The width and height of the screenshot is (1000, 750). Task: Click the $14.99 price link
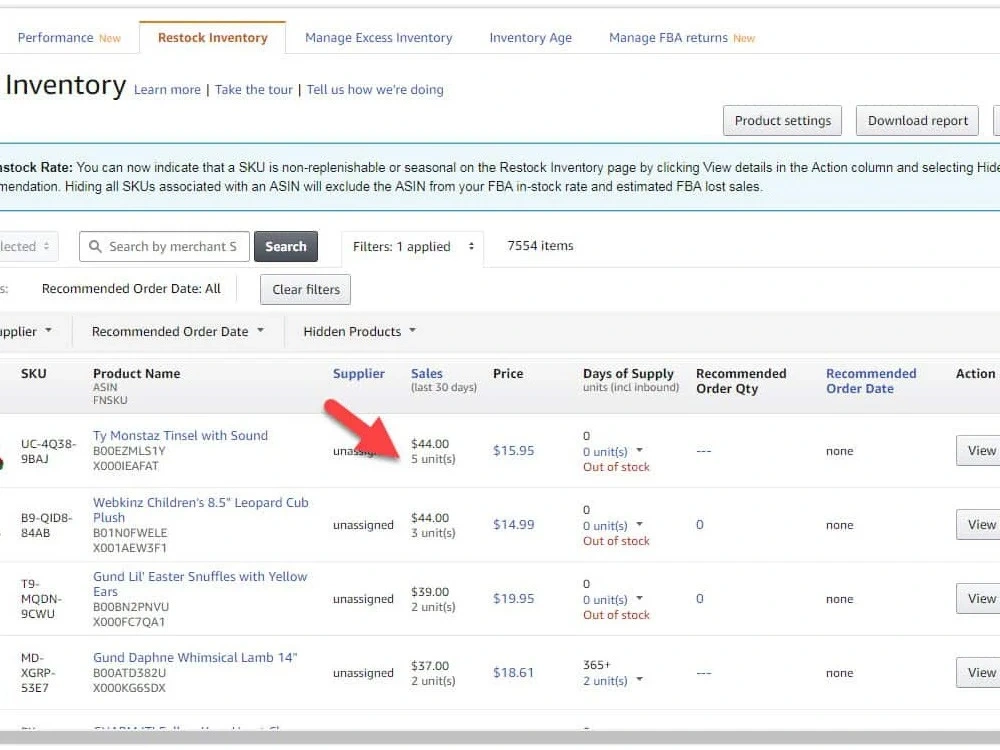pyautogui.click(x=513, y=525)
